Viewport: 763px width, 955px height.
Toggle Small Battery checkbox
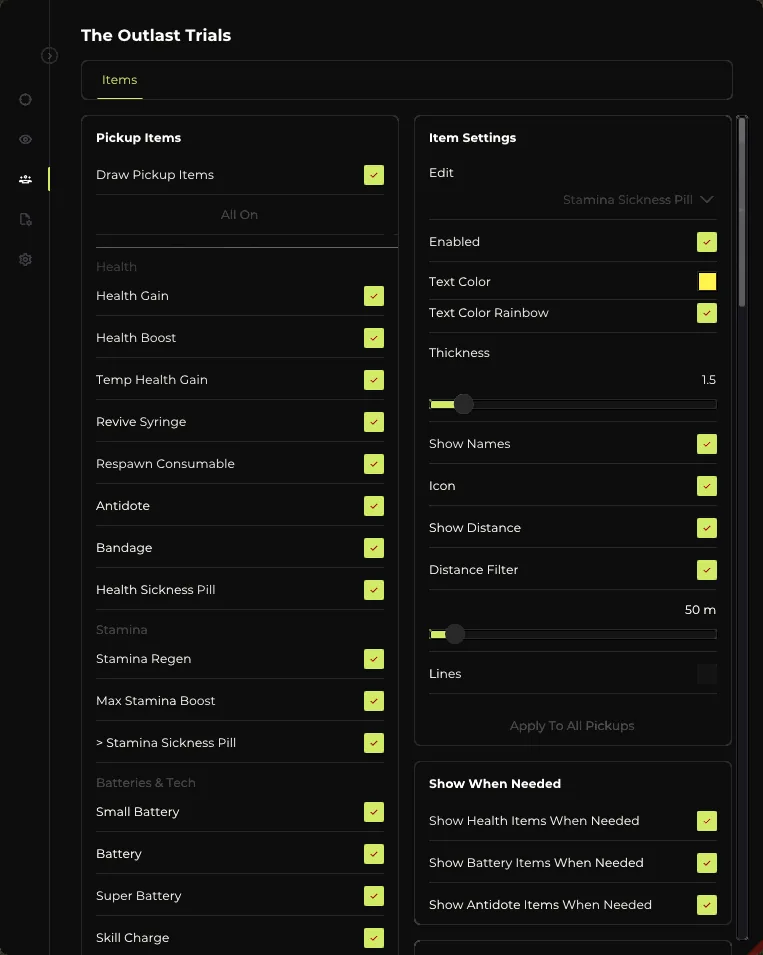pos(374,812)
